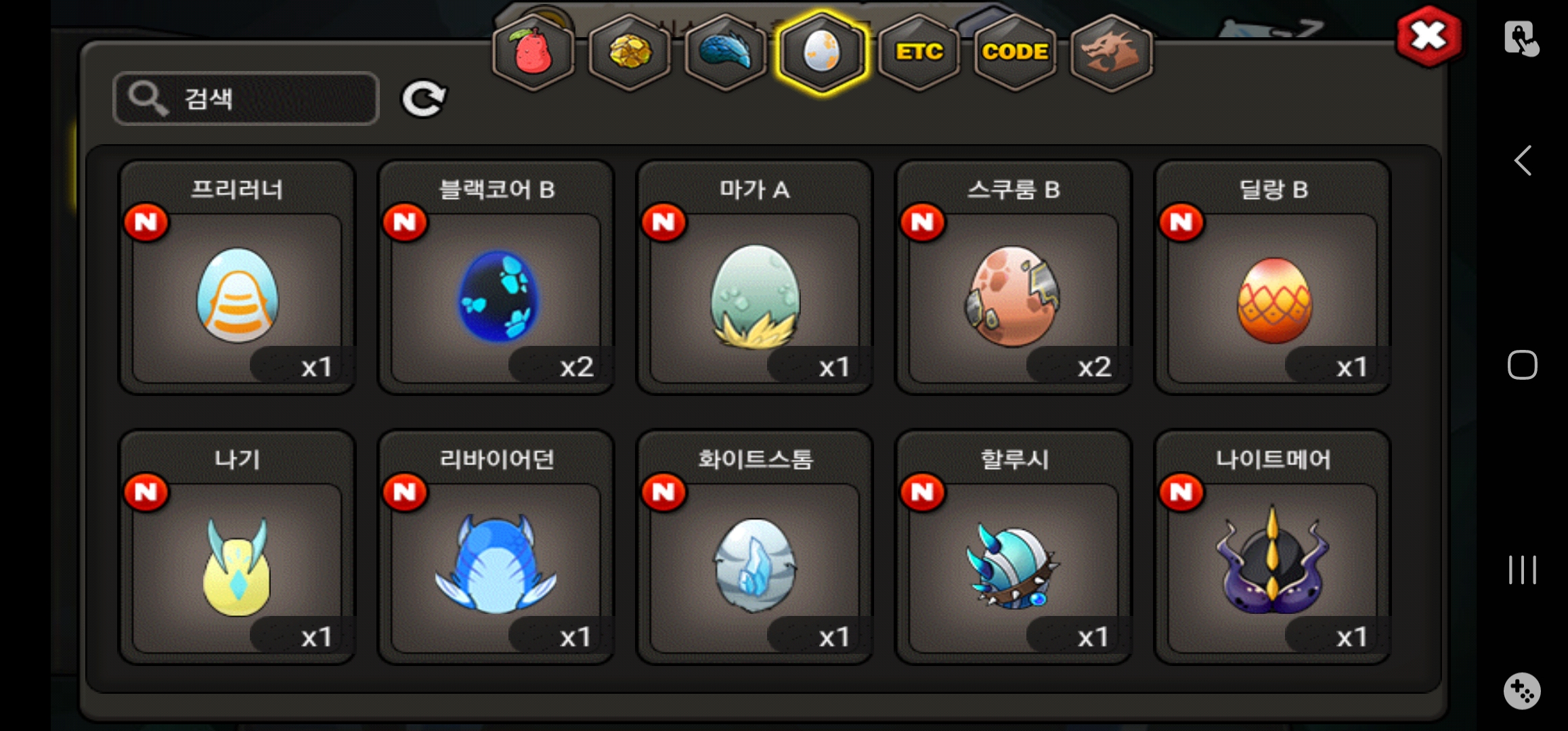This screenshot has height=731, width=1568.
Task: Click the refresh arrow icon
Action: (x=424, y=99)
